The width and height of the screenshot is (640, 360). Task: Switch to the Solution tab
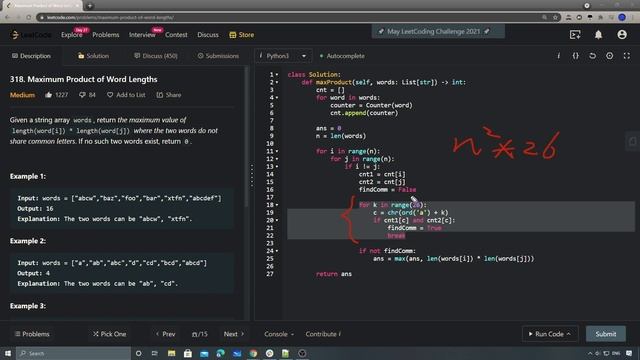93,56
